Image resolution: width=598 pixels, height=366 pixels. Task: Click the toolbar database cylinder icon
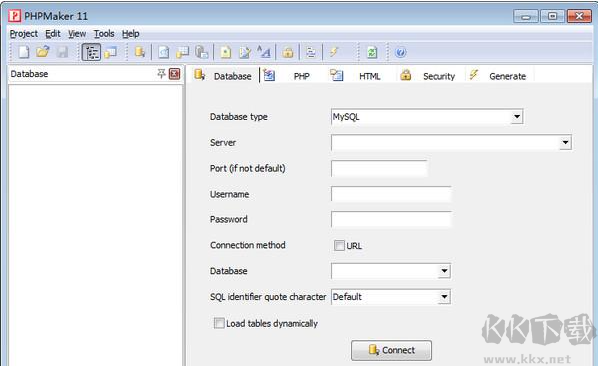140,52
